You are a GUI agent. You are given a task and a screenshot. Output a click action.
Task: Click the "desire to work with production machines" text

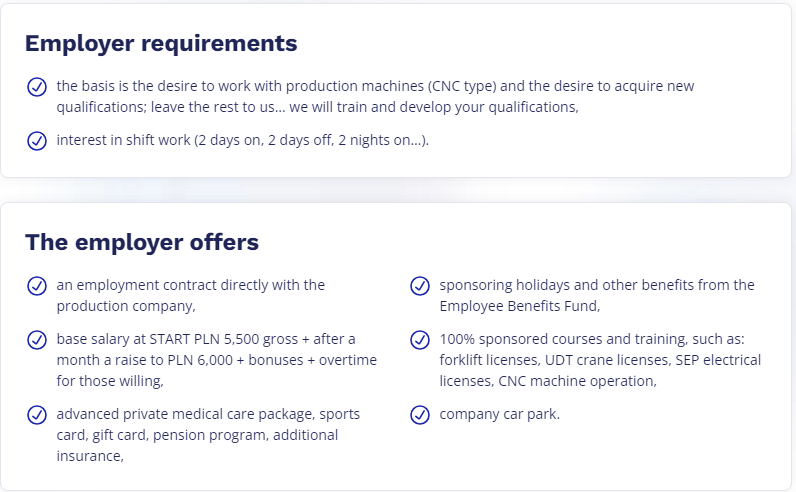coord(250,86)
